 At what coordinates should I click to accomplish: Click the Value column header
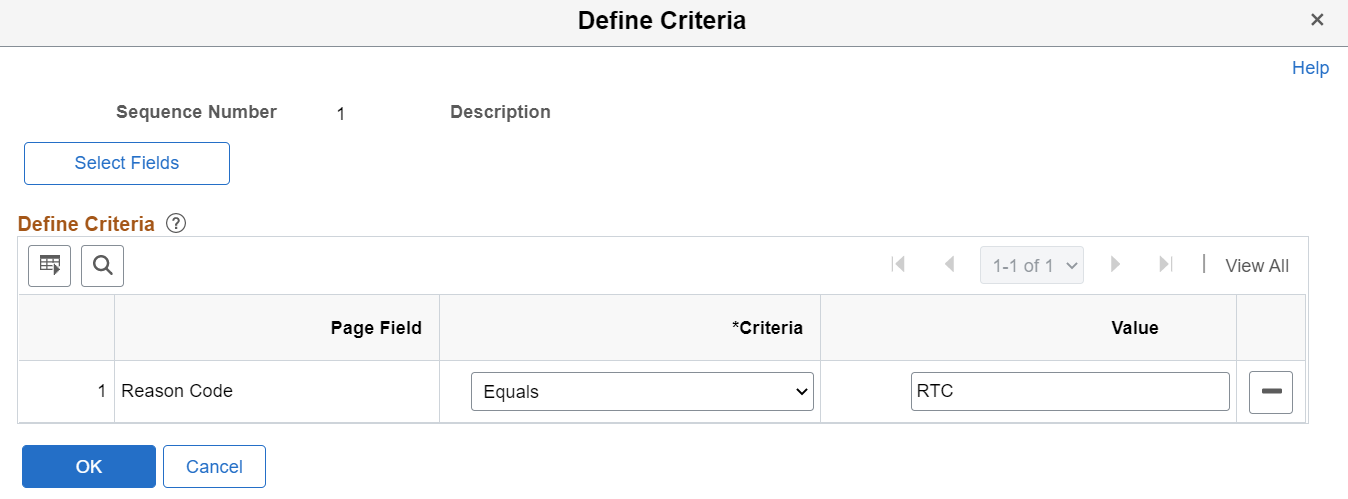click(x=1134, y=328)
